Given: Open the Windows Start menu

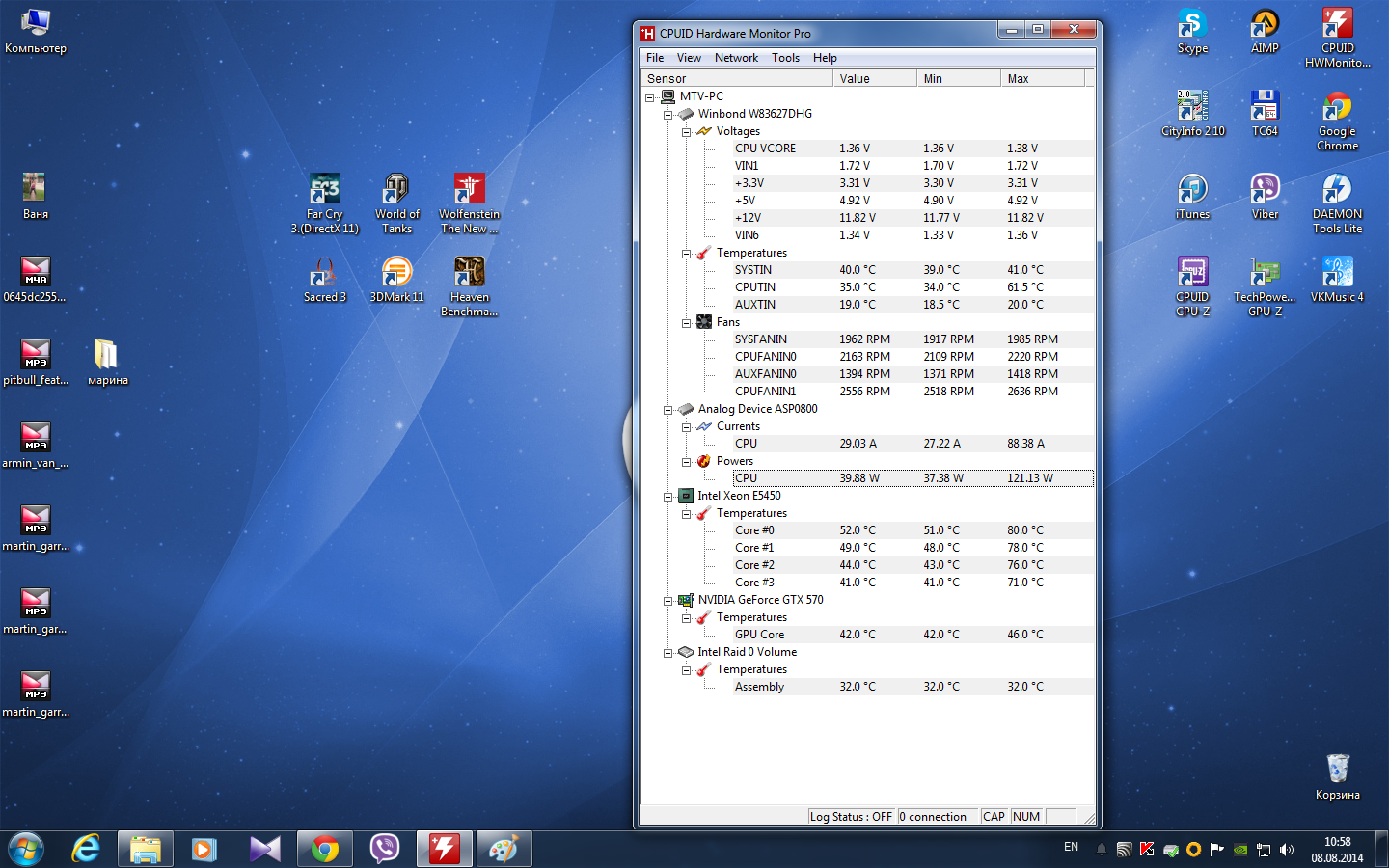Looking at the screenshot, I should (26, 849).
